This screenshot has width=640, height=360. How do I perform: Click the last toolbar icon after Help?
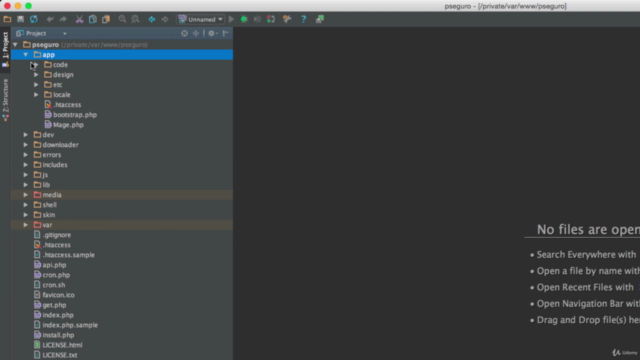(320, 19)
